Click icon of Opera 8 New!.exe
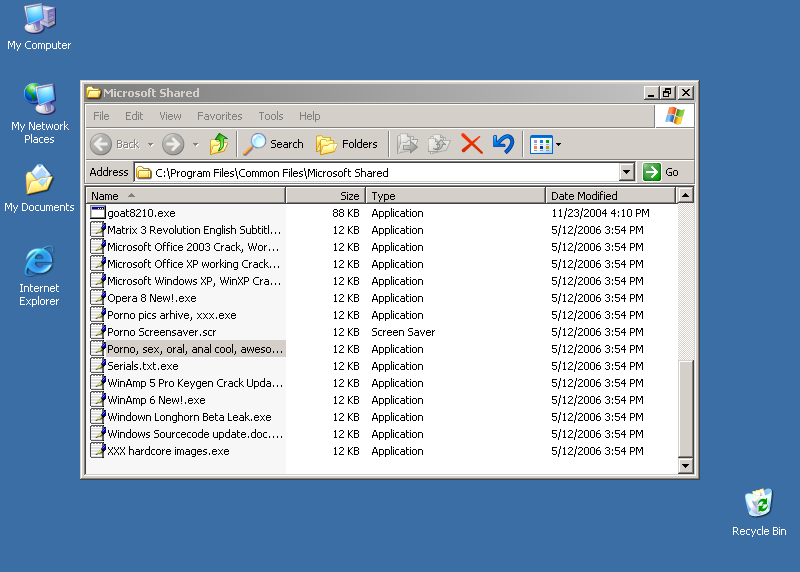 point(97,298)
